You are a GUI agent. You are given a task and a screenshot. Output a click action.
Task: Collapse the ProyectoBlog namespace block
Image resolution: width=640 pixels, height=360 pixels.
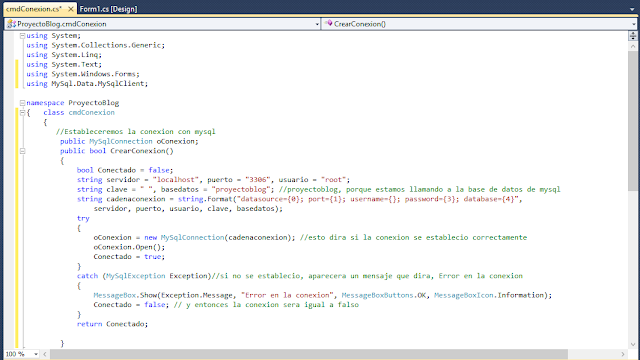[22, 103]
